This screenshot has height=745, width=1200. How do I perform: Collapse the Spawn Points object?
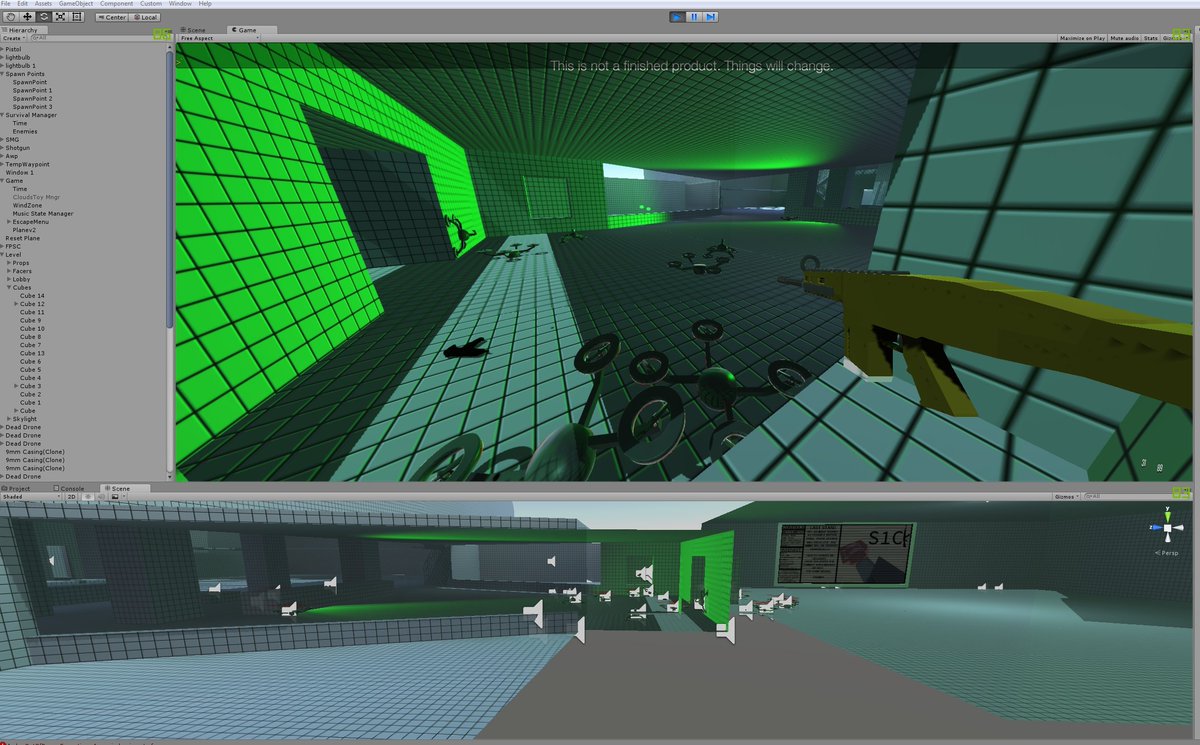3,74
